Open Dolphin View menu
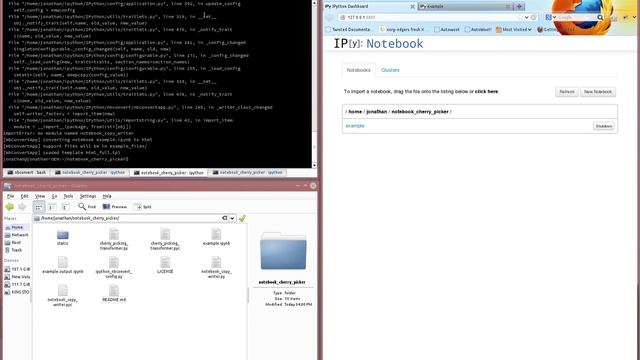 (40, 196)
